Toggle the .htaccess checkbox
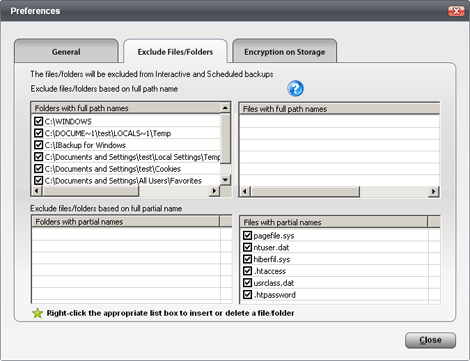The image size is (470, 361). 247,271
